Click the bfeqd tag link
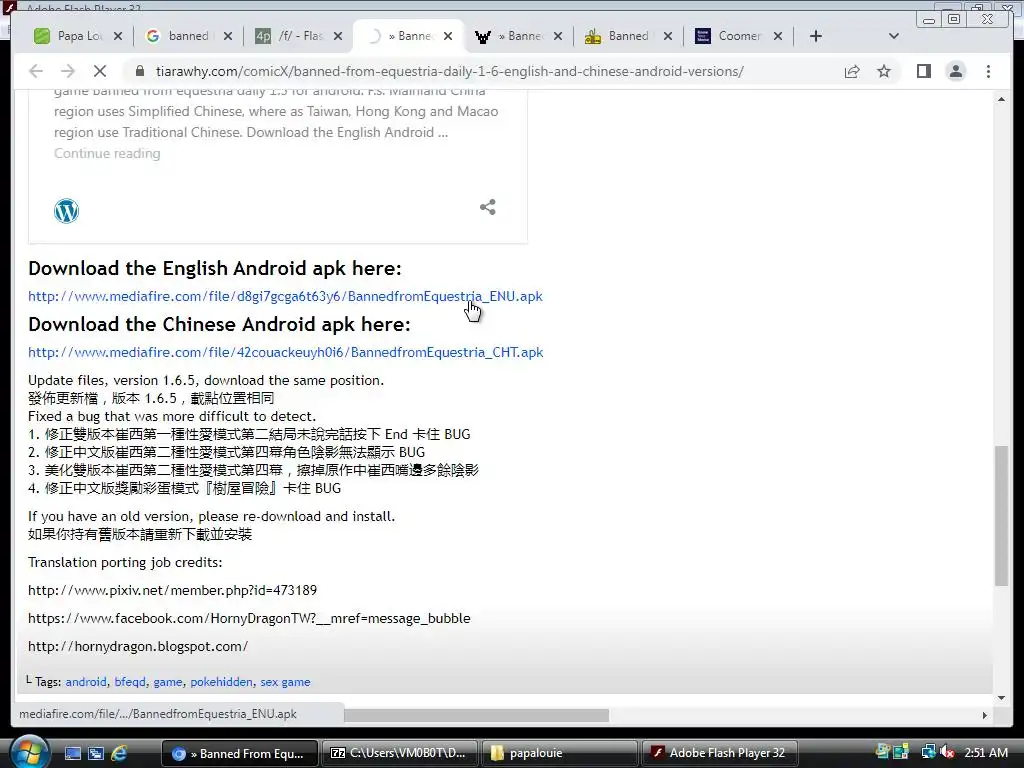1024x768 pixels. [x=130, y=682]
